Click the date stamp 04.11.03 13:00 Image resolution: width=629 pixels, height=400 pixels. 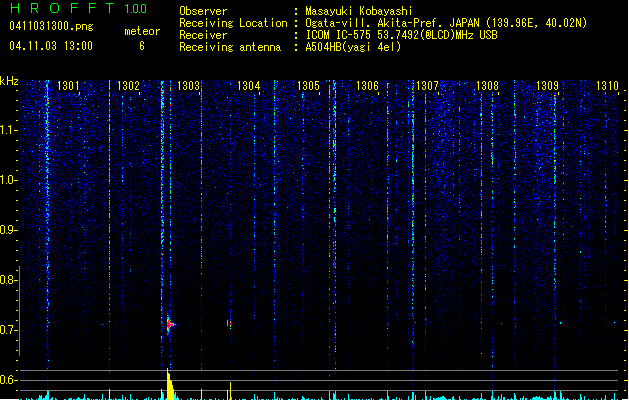click(51, 46)
